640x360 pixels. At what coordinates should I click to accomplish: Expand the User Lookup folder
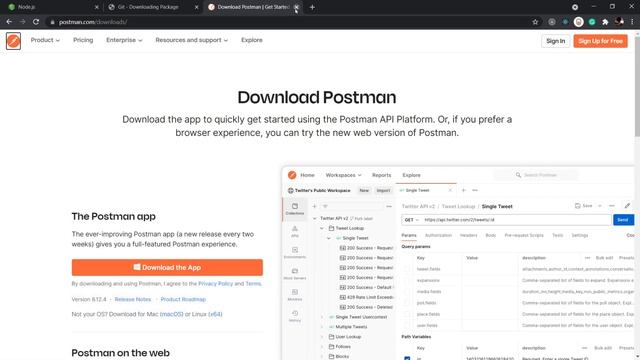point(322,337)
